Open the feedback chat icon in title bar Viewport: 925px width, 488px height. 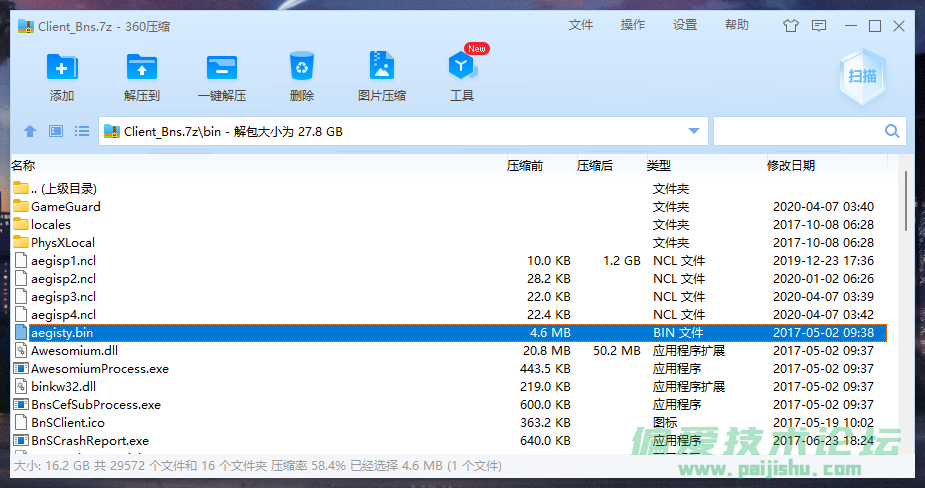(819, 25)
